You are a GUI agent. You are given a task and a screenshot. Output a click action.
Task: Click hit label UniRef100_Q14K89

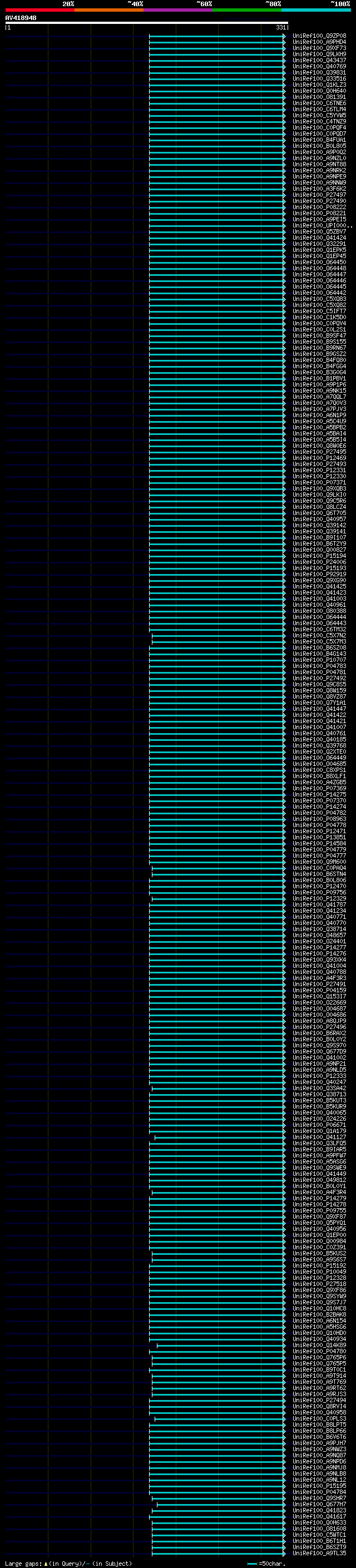tap(319, 1345)
